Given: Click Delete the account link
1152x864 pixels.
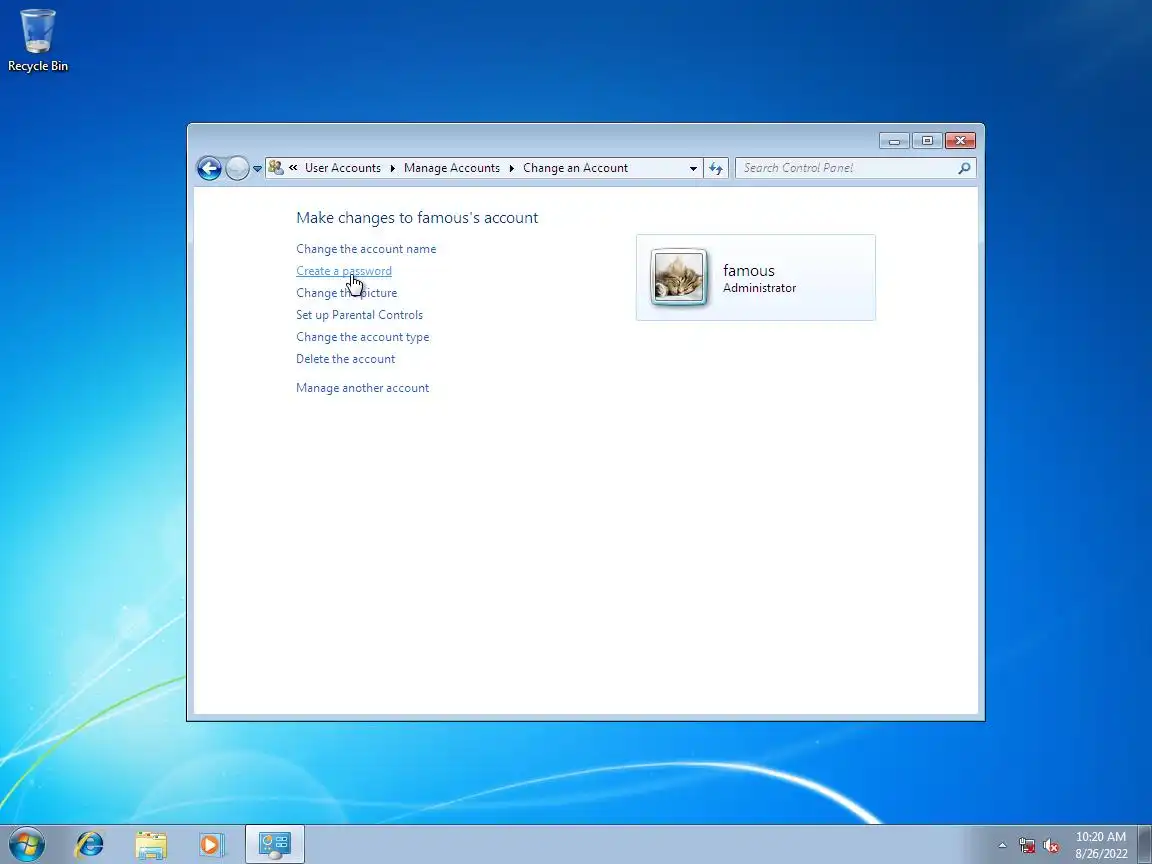Looking at the screenshot, I should (345, 359).
